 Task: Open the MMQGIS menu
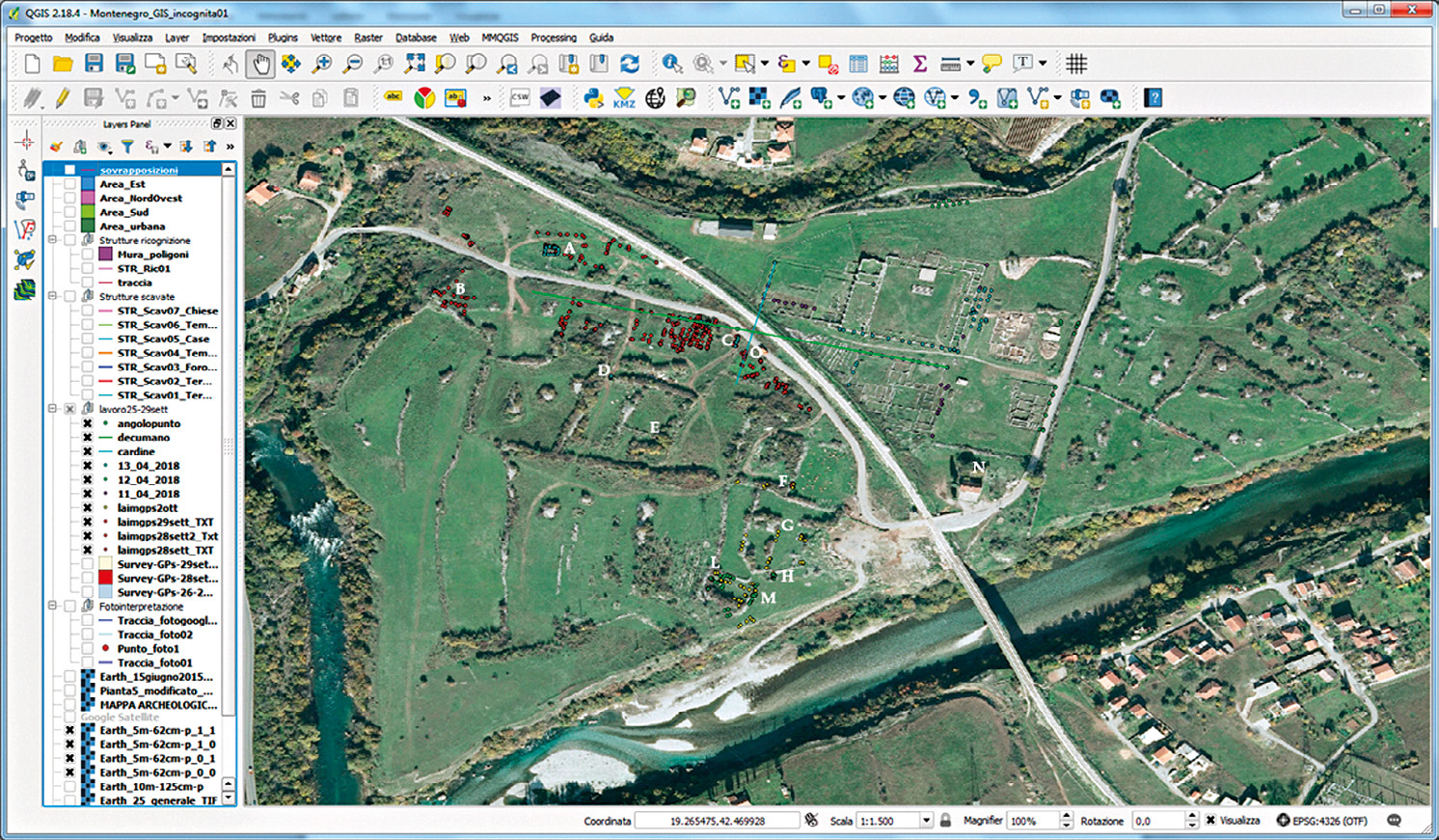click(500, 38)
